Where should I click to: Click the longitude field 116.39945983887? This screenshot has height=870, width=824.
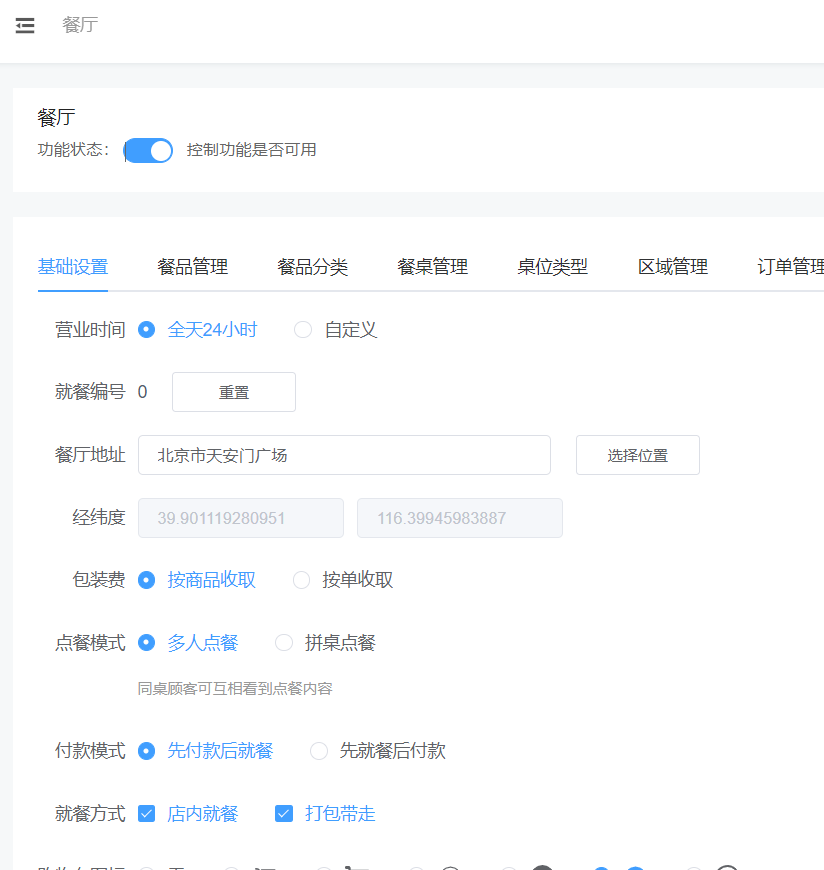click(460, 518)
